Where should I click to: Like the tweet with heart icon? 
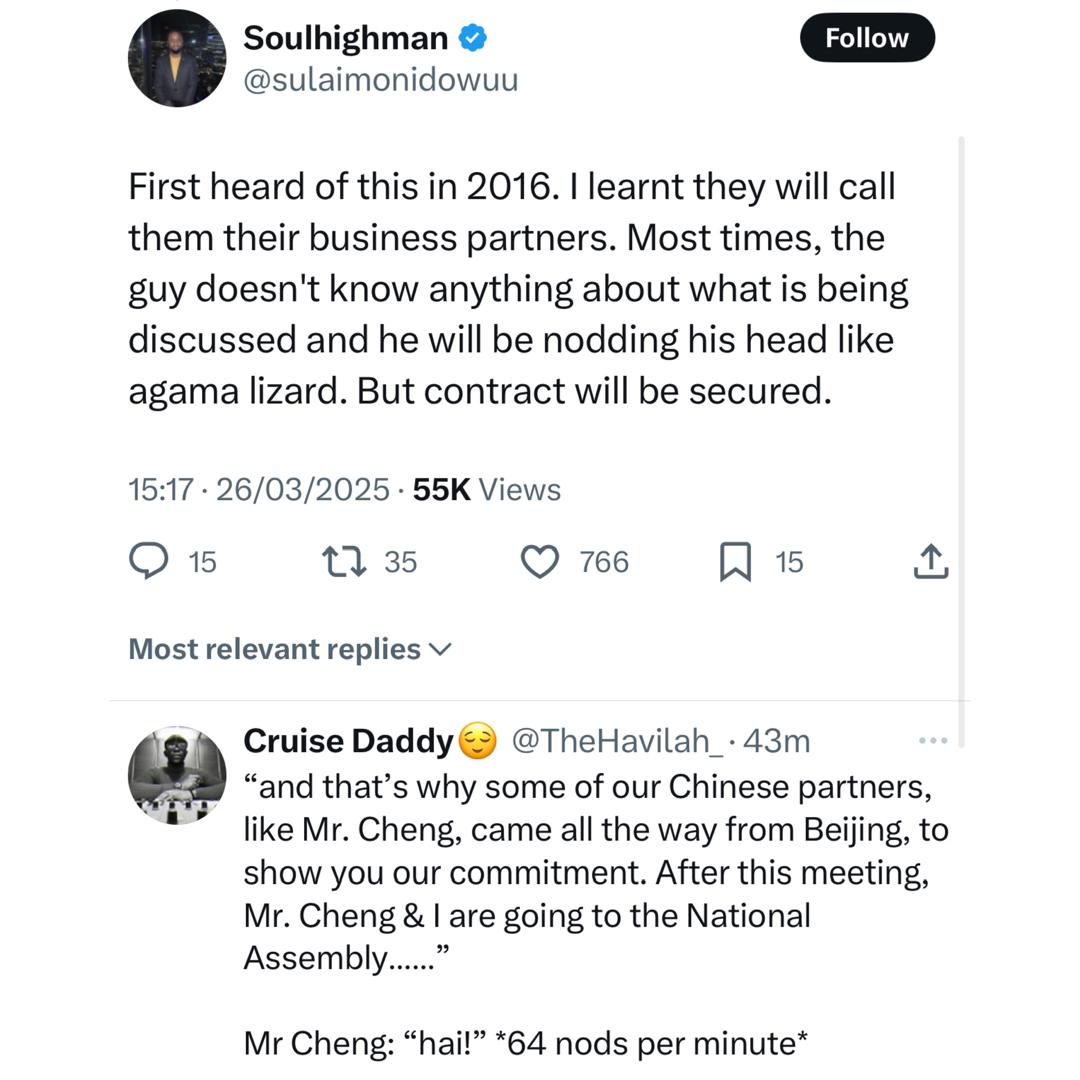point(541,561)
